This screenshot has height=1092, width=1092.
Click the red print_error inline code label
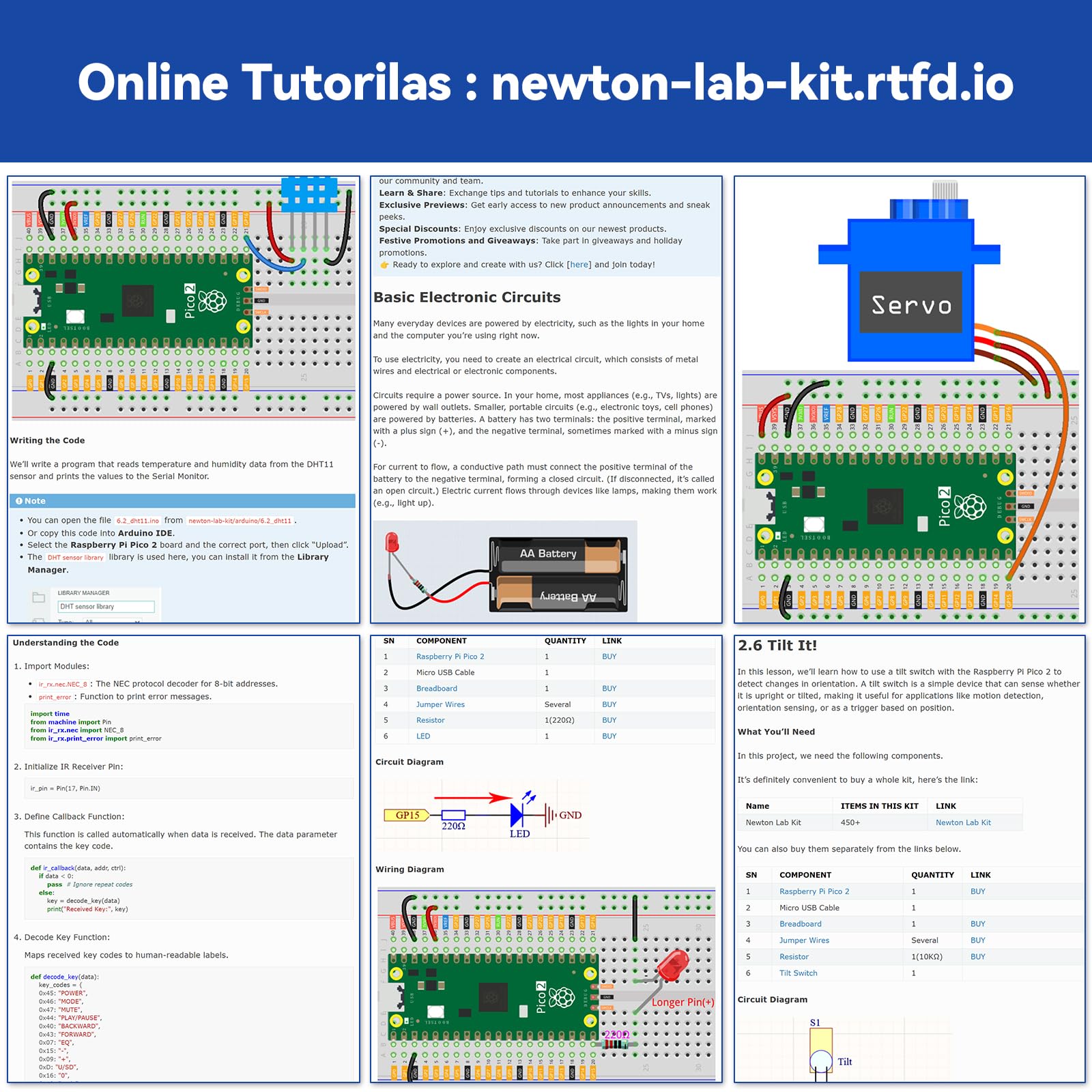pyautogui.click(x=55, y=697)
